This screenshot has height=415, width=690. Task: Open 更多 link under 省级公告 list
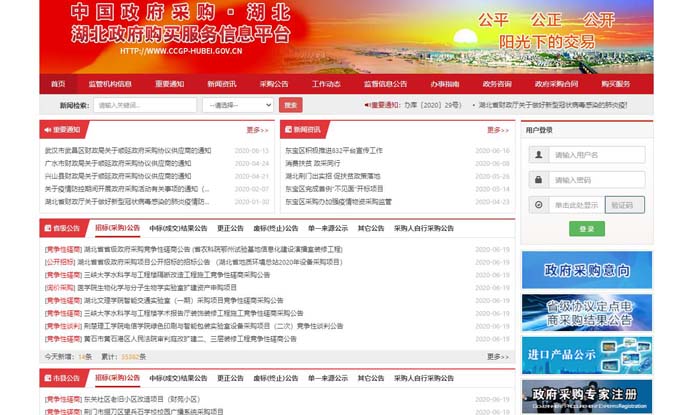[x=498, y=356]
